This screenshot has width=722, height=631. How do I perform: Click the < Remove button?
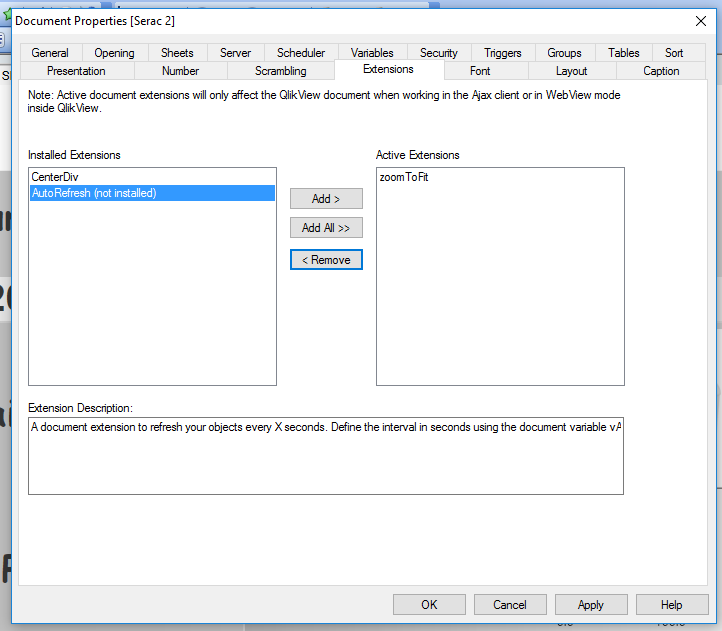coord(326,260)
